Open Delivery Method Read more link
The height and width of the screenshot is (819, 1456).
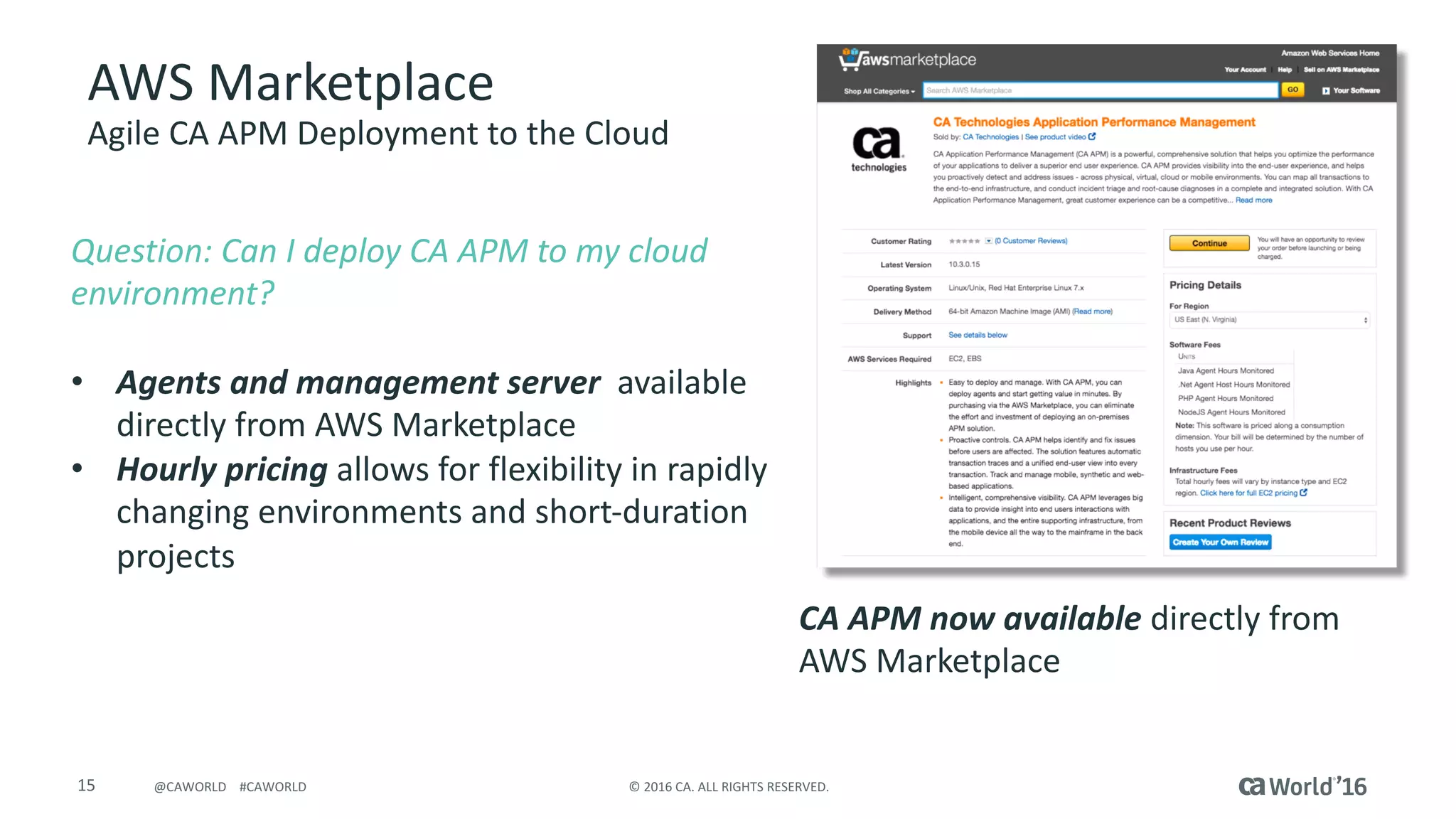coord(1092,311)
